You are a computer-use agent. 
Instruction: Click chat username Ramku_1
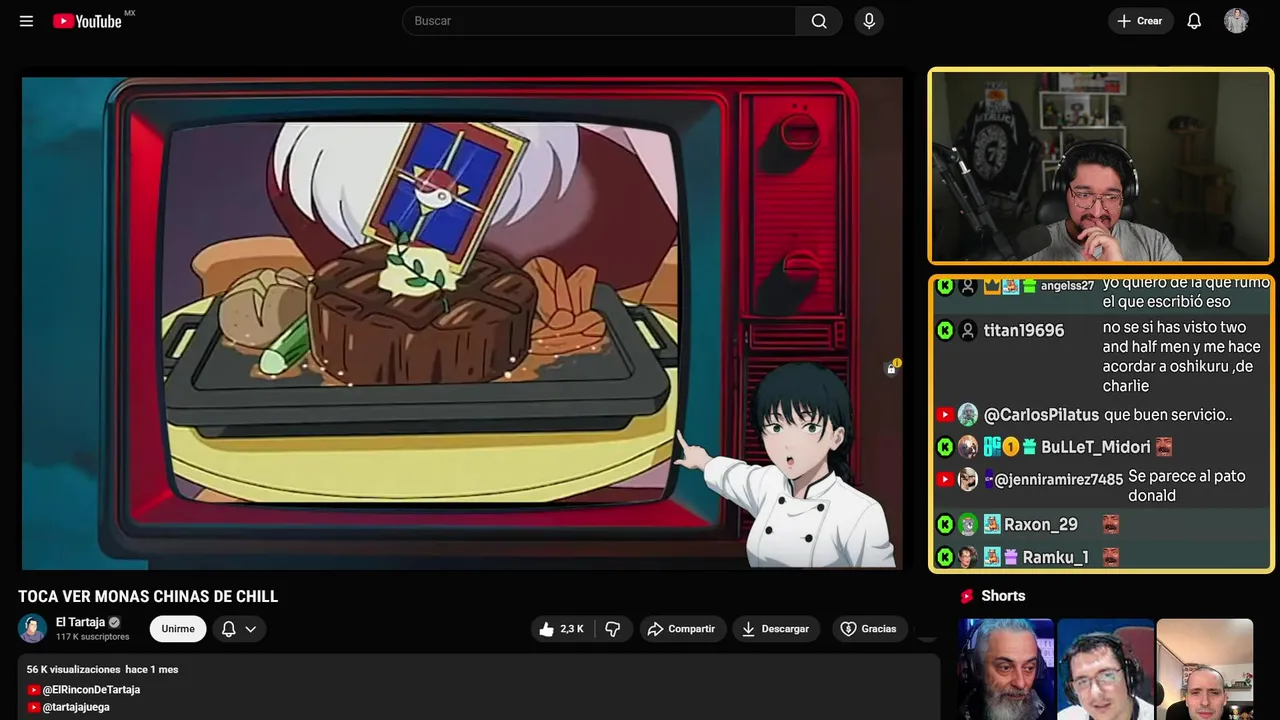[1055, 557]
